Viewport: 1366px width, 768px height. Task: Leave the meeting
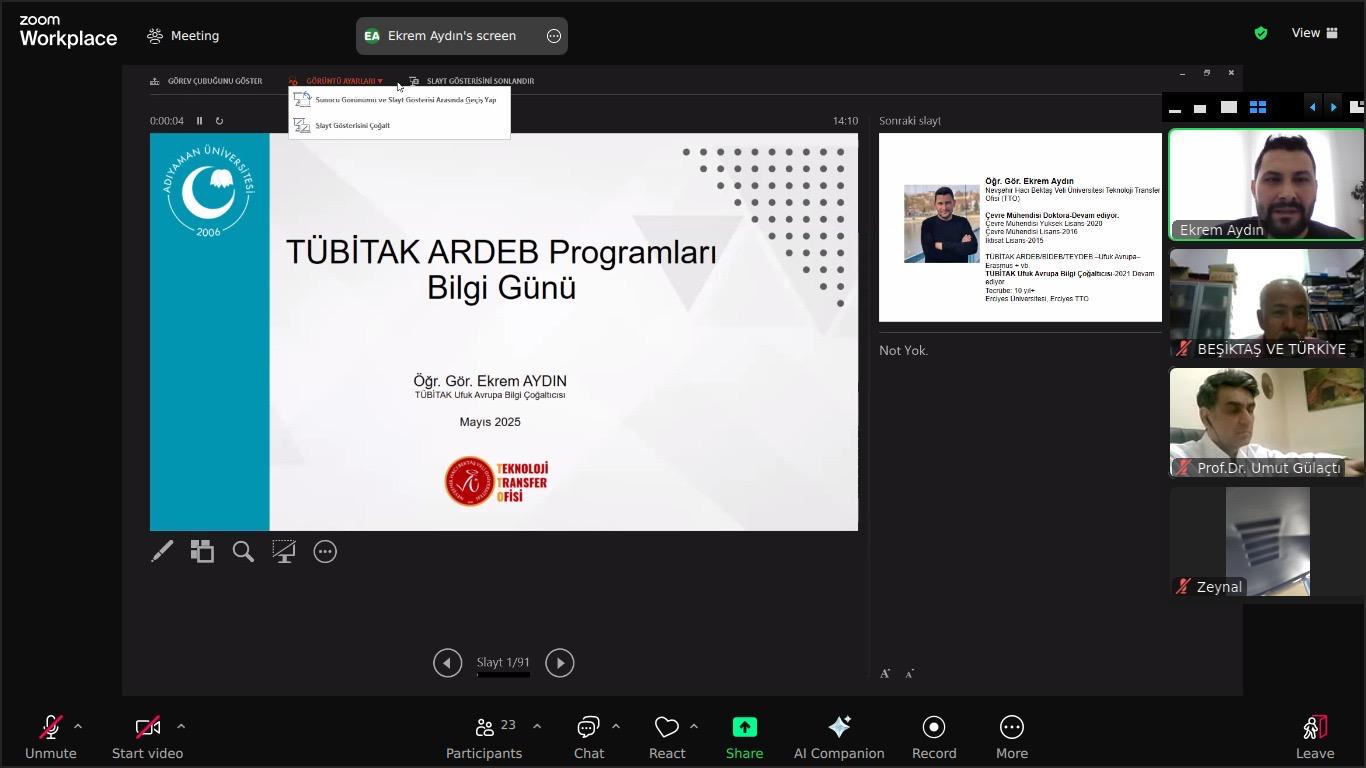pos(1315,737)
